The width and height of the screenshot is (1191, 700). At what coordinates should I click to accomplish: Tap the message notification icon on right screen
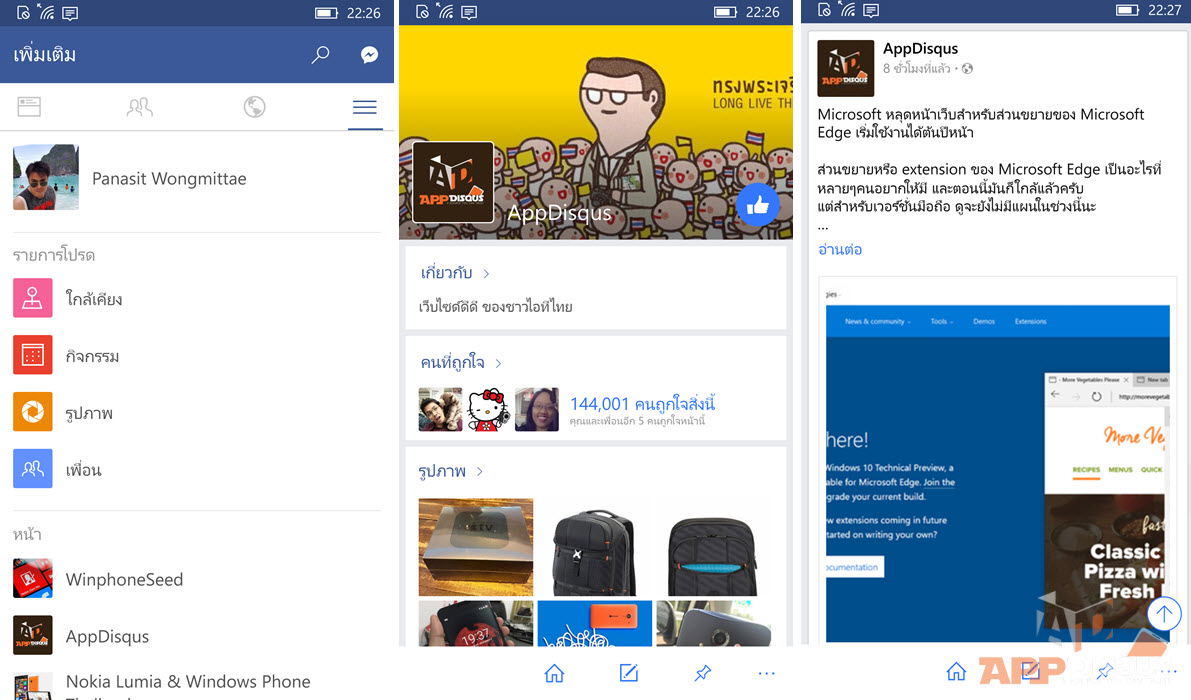871,11
